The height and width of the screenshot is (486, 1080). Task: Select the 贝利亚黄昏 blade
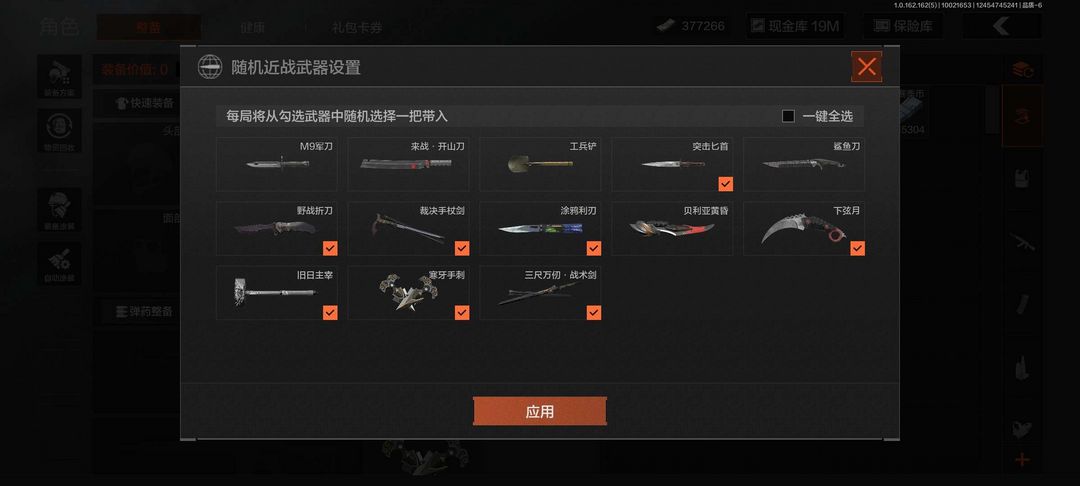(x=672, y=229)
